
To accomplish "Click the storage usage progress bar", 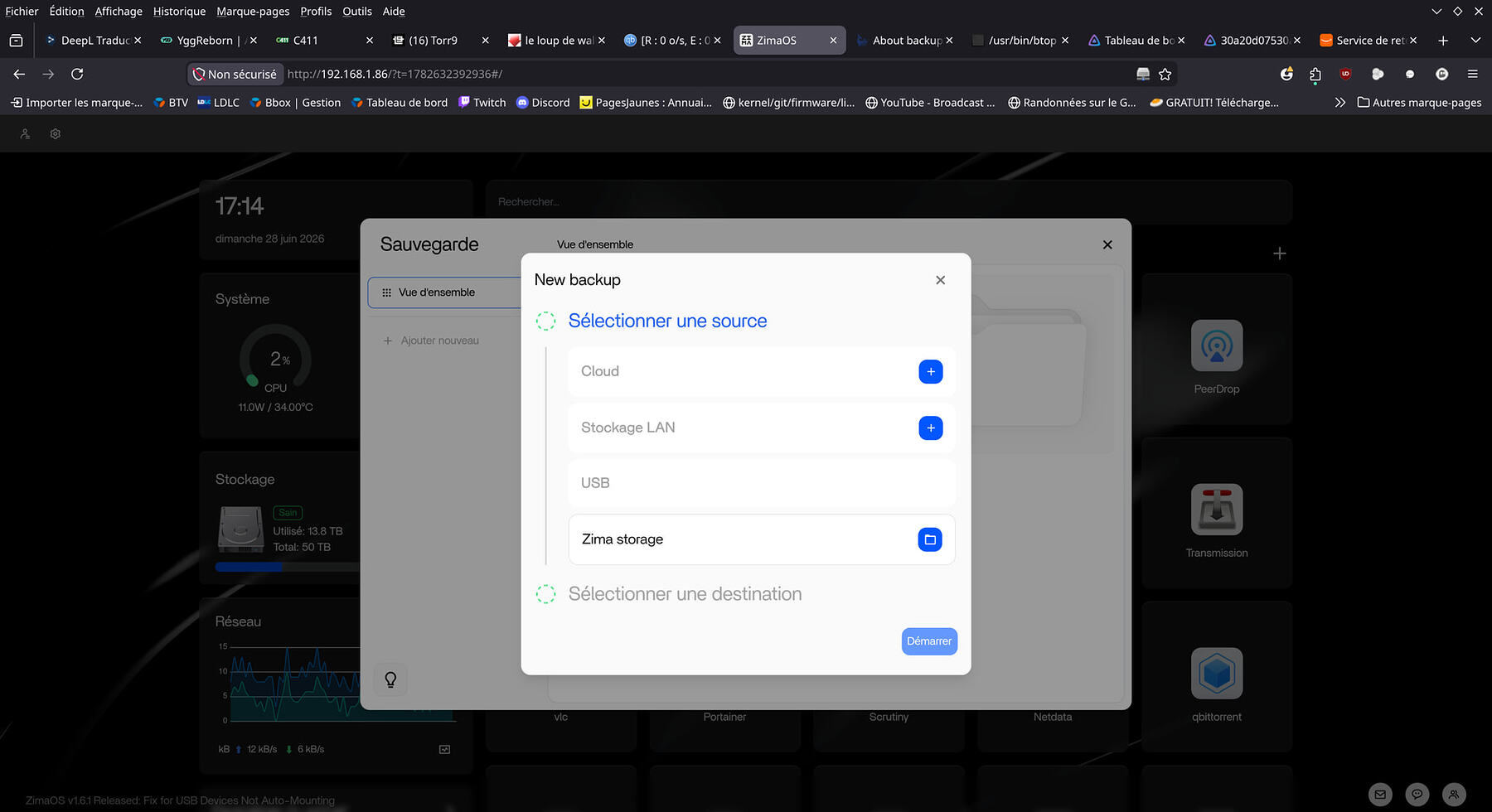I will 288,568.
